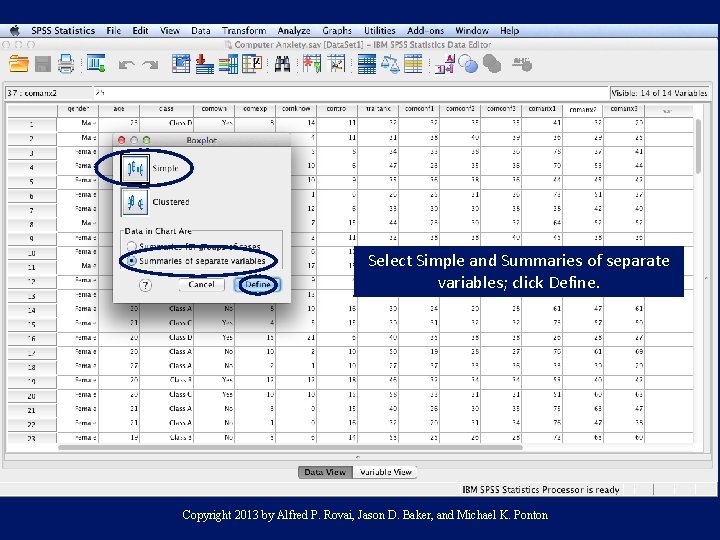The width and height of the screenshot is (720, 540).
Task: Click the Use variable sets circles icon
Action: 468,64
